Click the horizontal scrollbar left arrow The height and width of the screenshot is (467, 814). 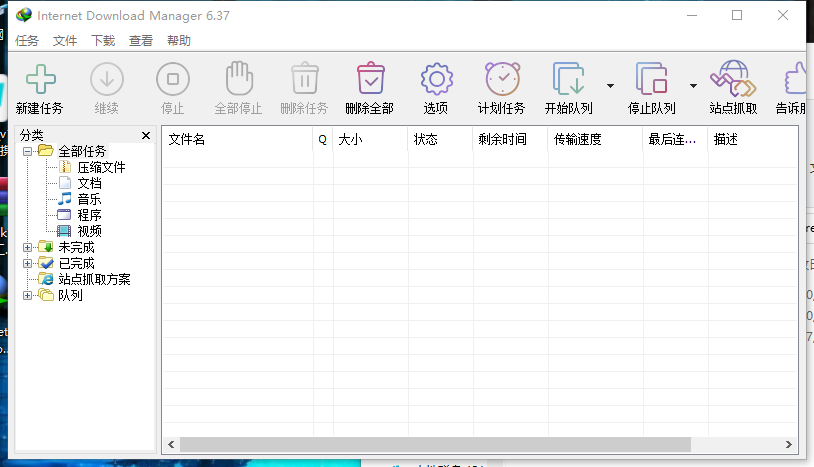[x=171, y=445]
